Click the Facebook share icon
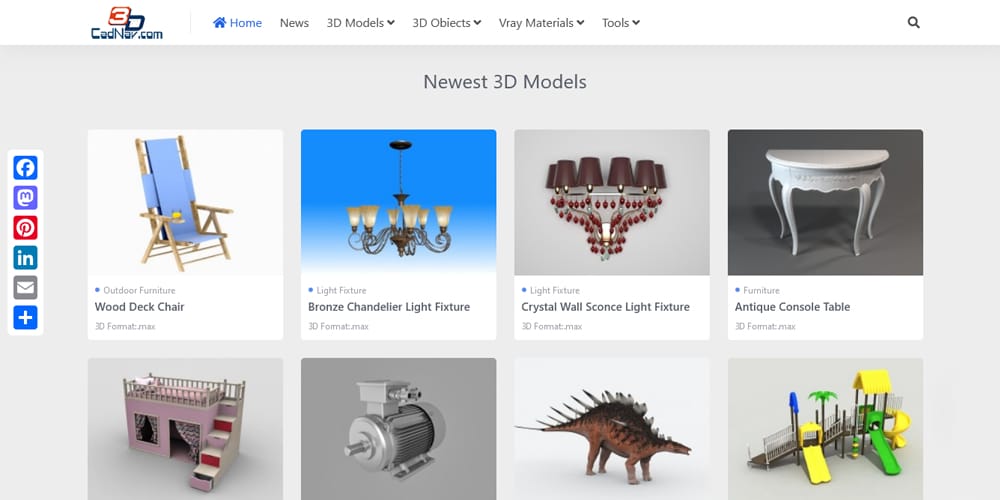This screenshot has height=500, width=1000. point(25,168)
